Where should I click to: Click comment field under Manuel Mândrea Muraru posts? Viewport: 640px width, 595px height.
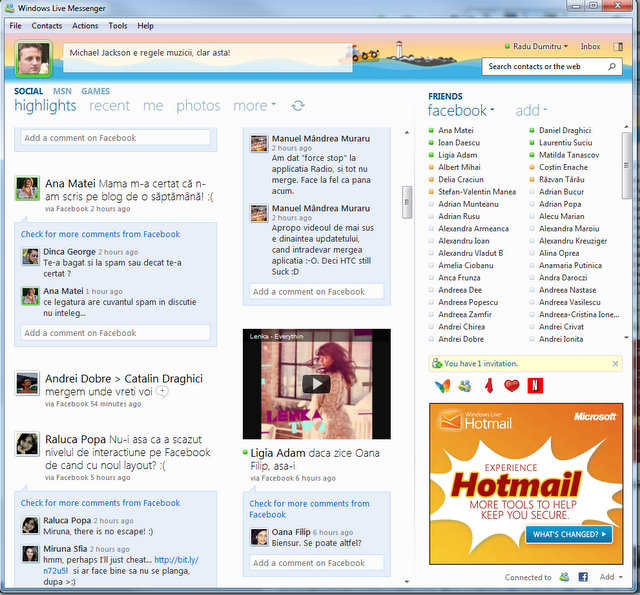click(316, 291)
